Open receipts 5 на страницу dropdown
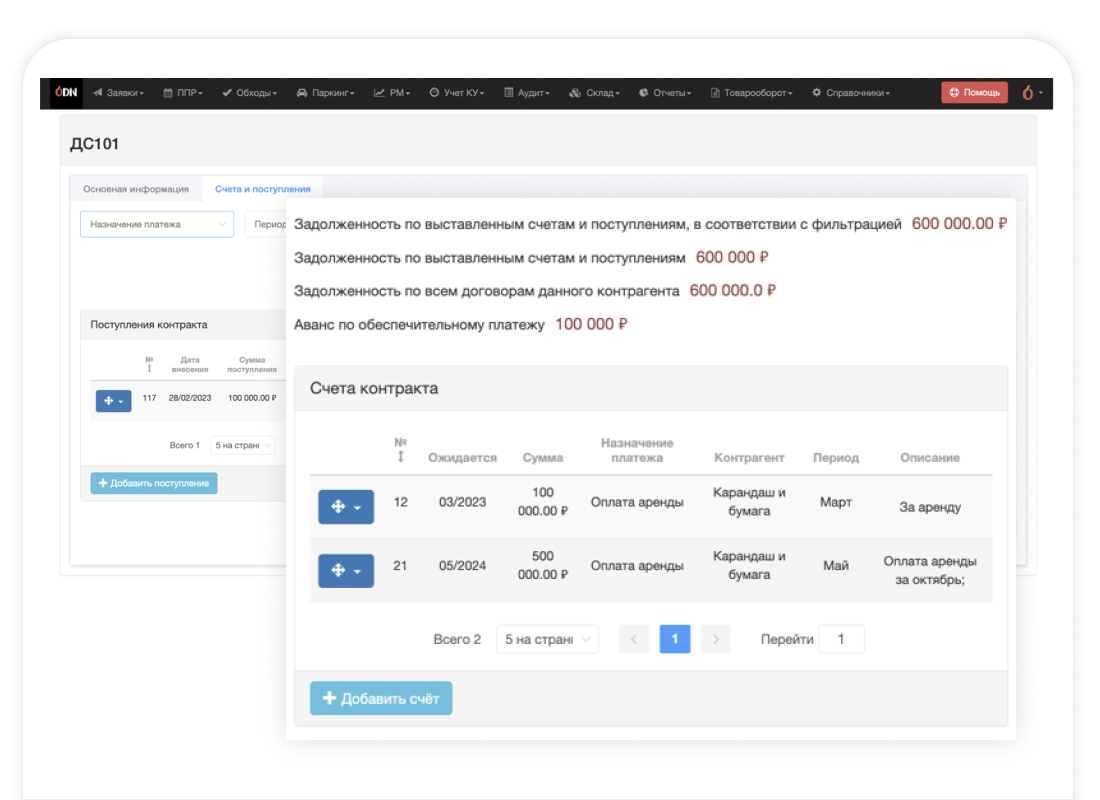This screenshot has width=1100, height=800. tap(242, 445)
